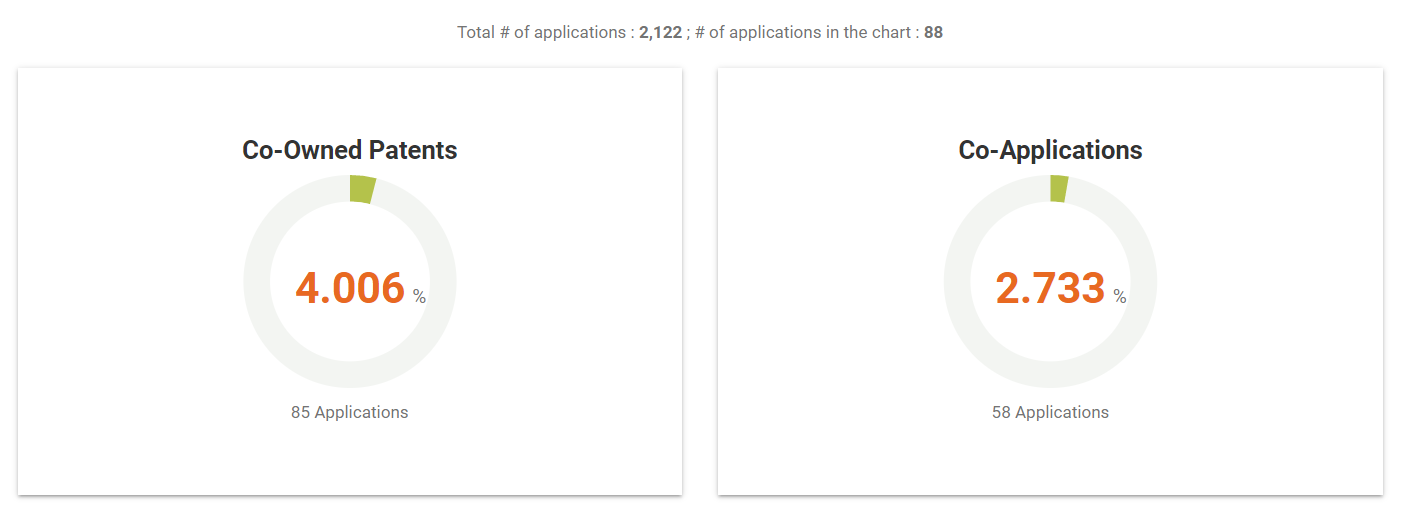Click the gap between the two chart cards
The width and height of the screenshot is (1408, 513).
tap(700, 282)
